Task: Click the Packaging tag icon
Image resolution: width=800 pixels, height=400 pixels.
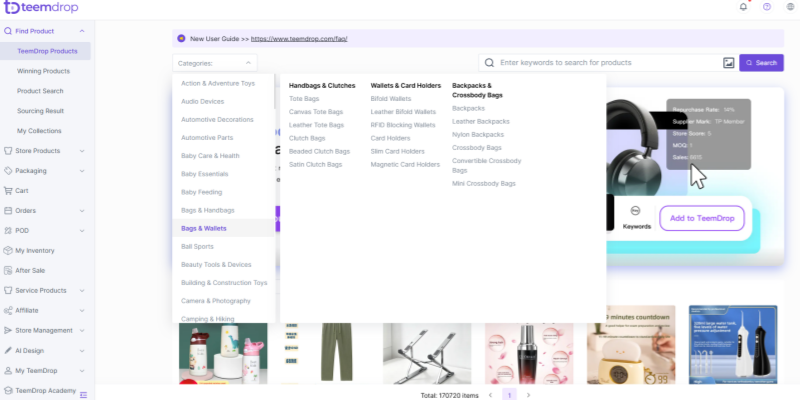Action: 8,171
